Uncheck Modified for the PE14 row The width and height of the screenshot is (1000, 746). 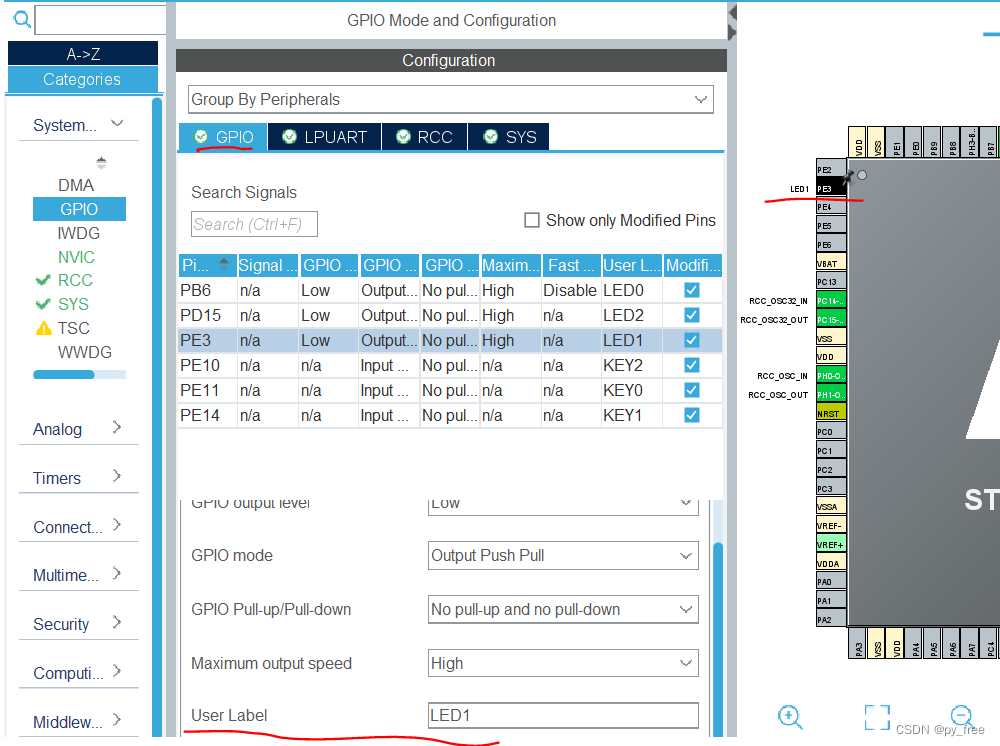tap(692, 415)
